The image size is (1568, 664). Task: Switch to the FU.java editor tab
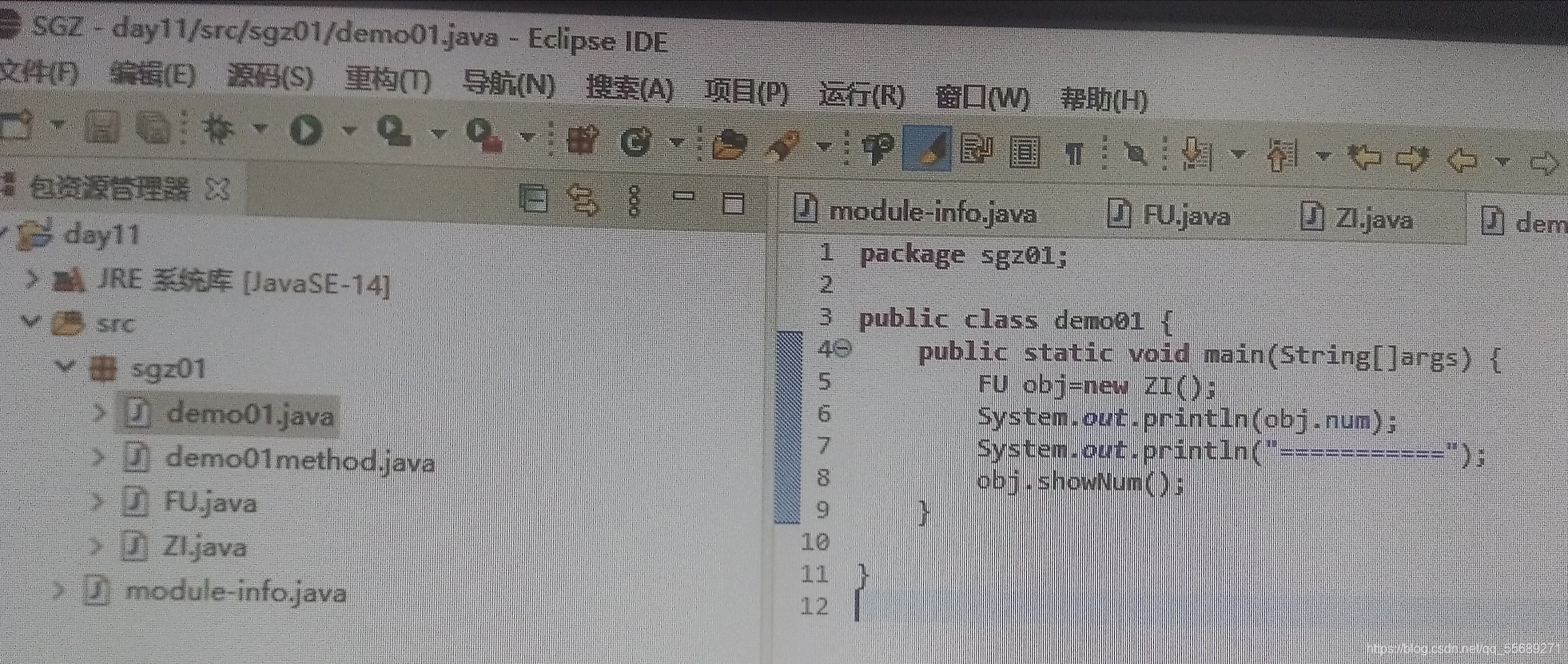tap(1168, 215)
